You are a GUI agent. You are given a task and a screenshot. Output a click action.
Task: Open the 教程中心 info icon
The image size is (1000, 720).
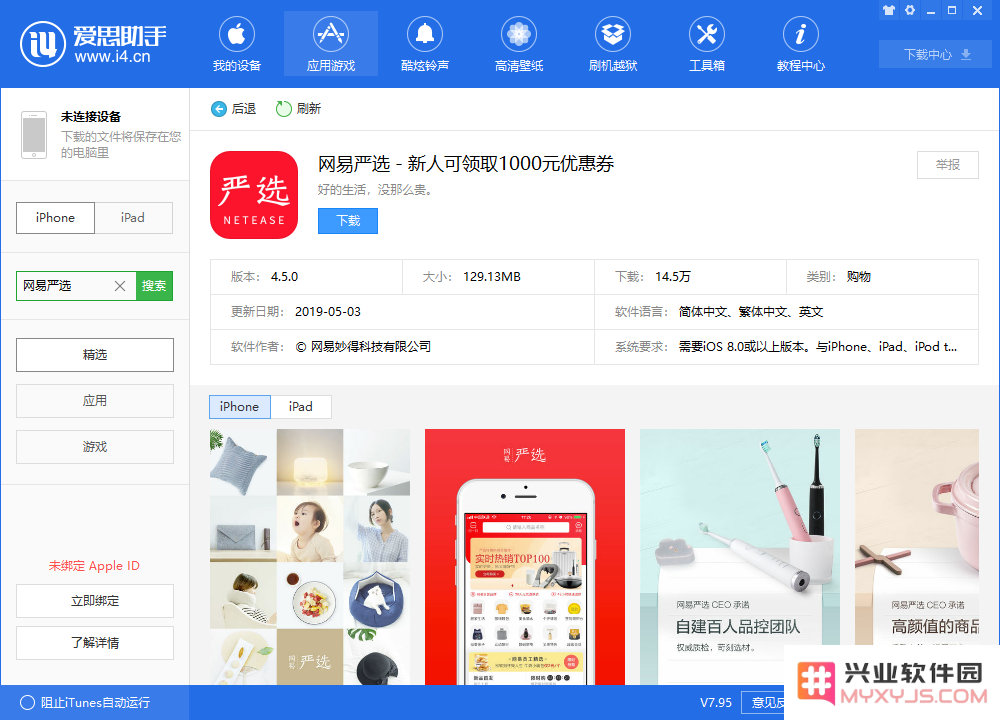[x=800, y=34]
